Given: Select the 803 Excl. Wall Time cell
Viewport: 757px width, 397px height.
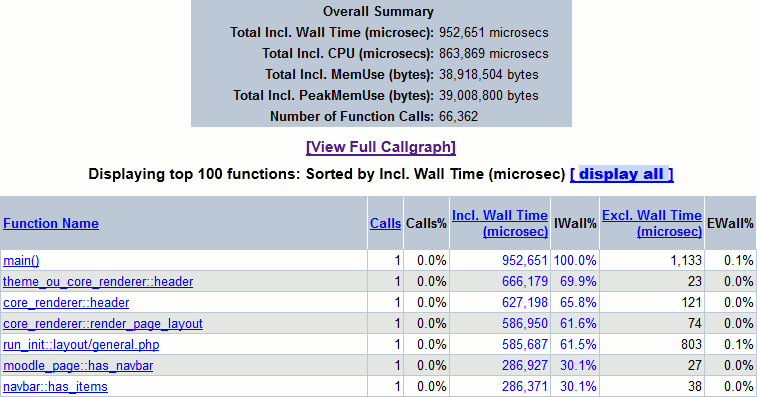Looking at the screenshot, I should 691,345.
